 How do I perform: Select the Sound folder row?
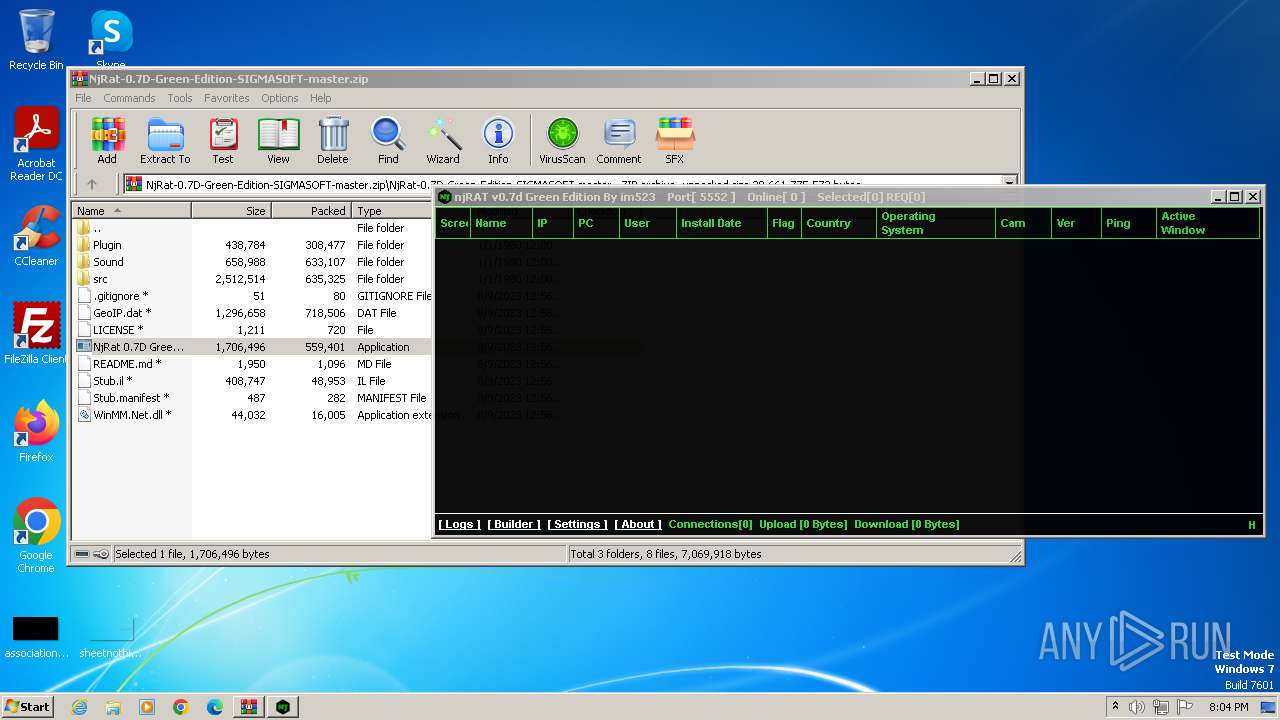tap(251, 262)
